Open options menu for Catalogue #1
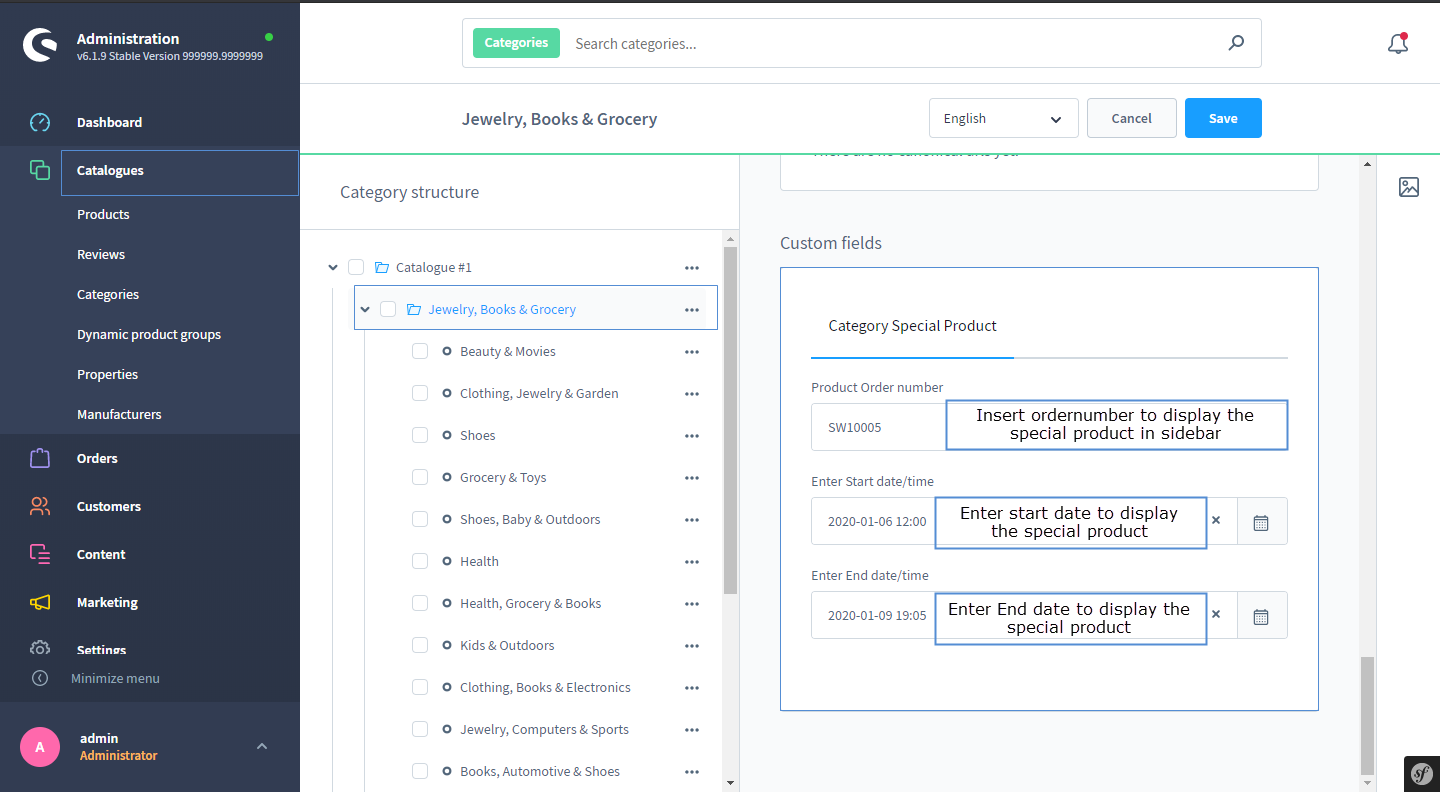This screenshot has height=792, width=1440. [x=692, y=268]
